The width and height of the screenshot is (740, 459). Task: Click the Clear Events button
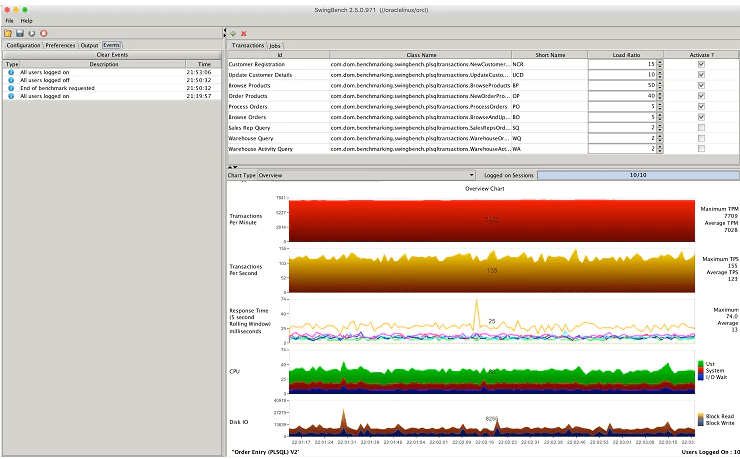112,55
